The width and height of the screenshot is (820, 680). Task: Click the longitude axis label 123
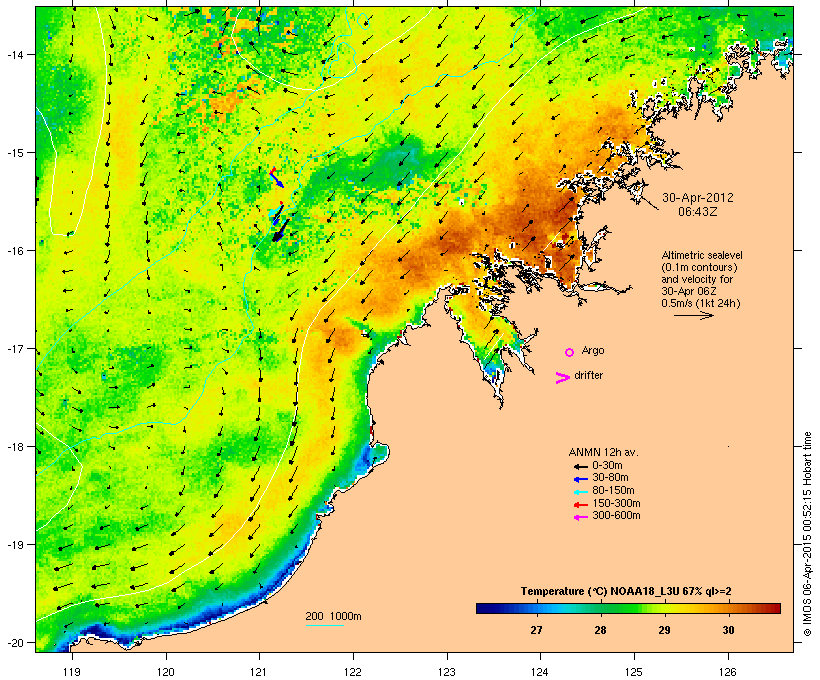coord(447,672)
